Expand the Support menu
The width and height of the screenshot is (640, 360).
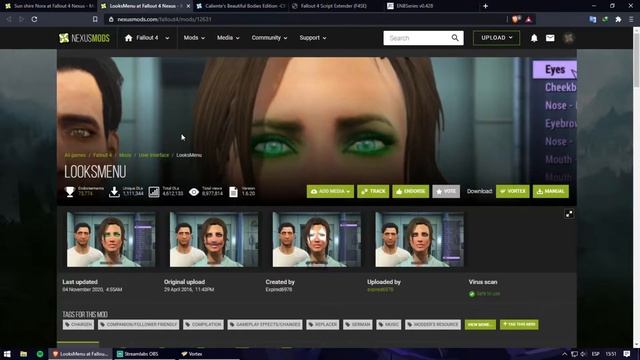tap(313, 38)
